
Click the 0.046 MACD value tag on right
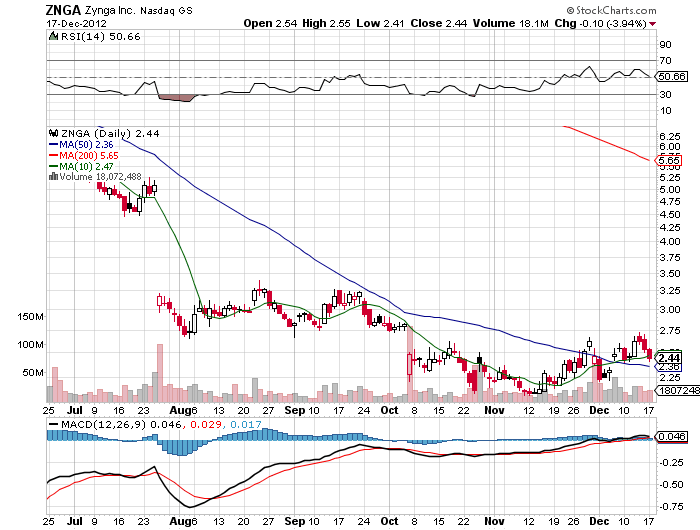point(671,436)
